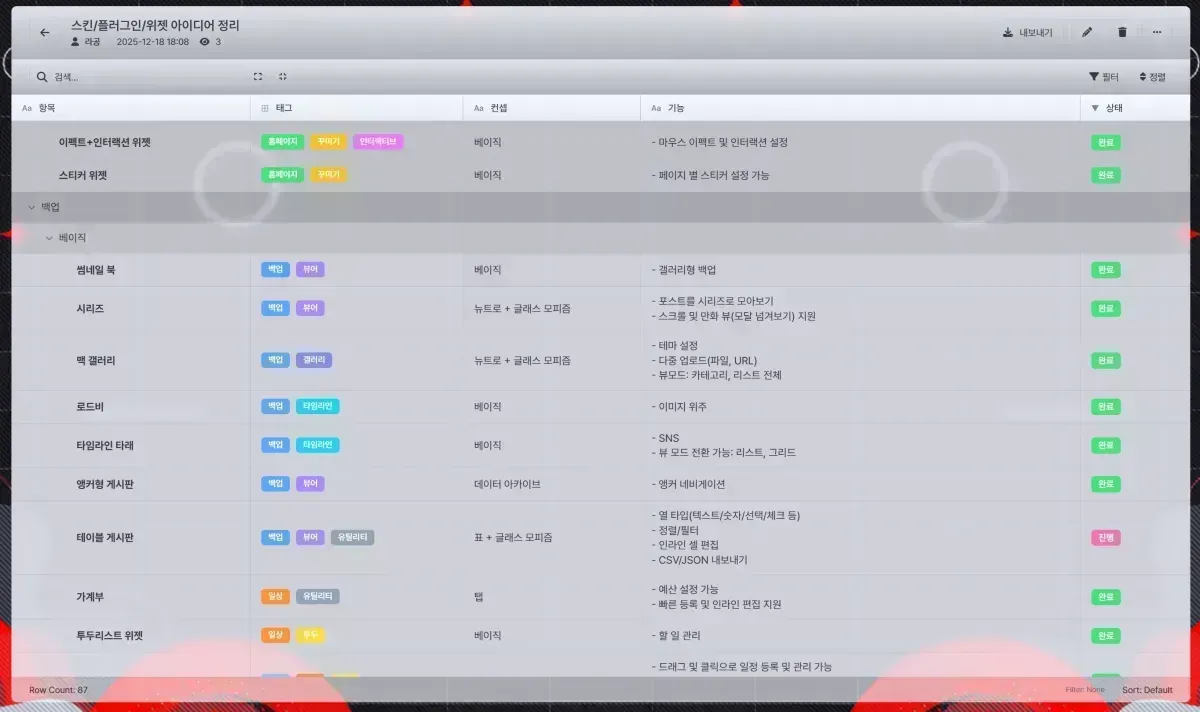The width and height of the screenshot is (1200, 712).
Task: Click the 태그 column header
Action: [x=356, y=107]
